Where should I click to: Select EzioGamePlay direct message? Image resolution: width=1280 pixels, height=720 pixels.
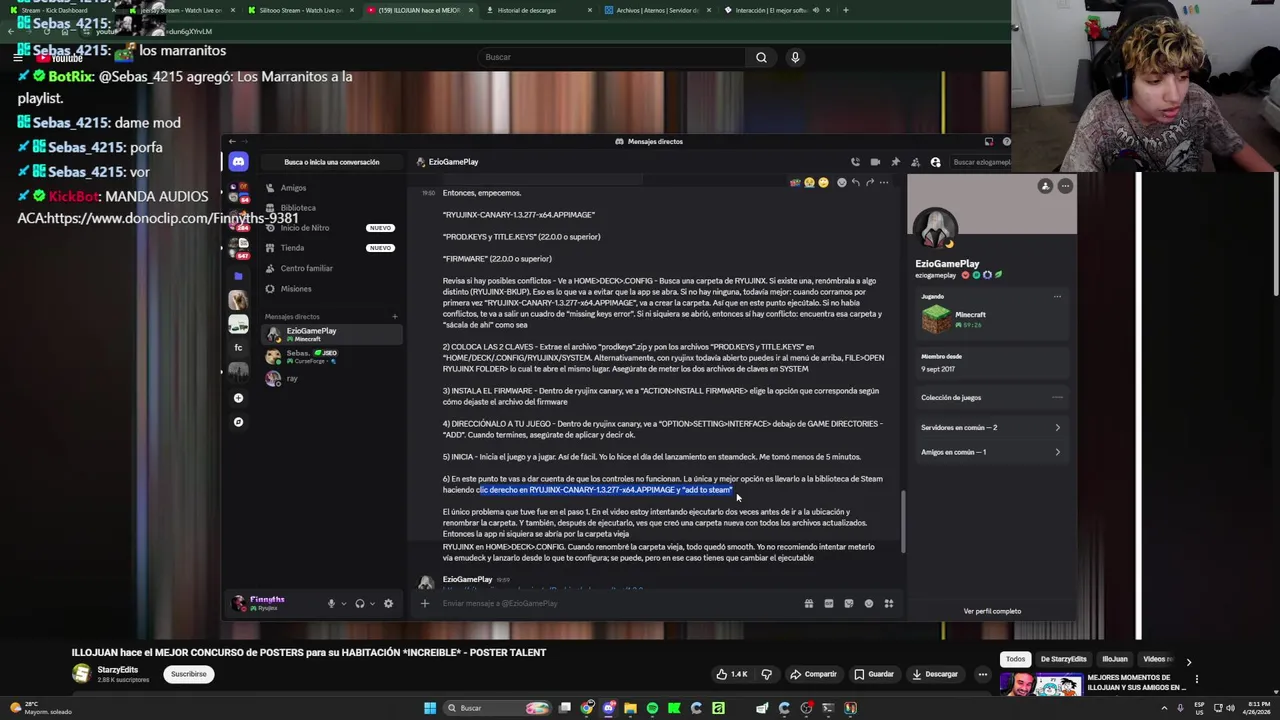pyautogui.click(x=333, y=334)
